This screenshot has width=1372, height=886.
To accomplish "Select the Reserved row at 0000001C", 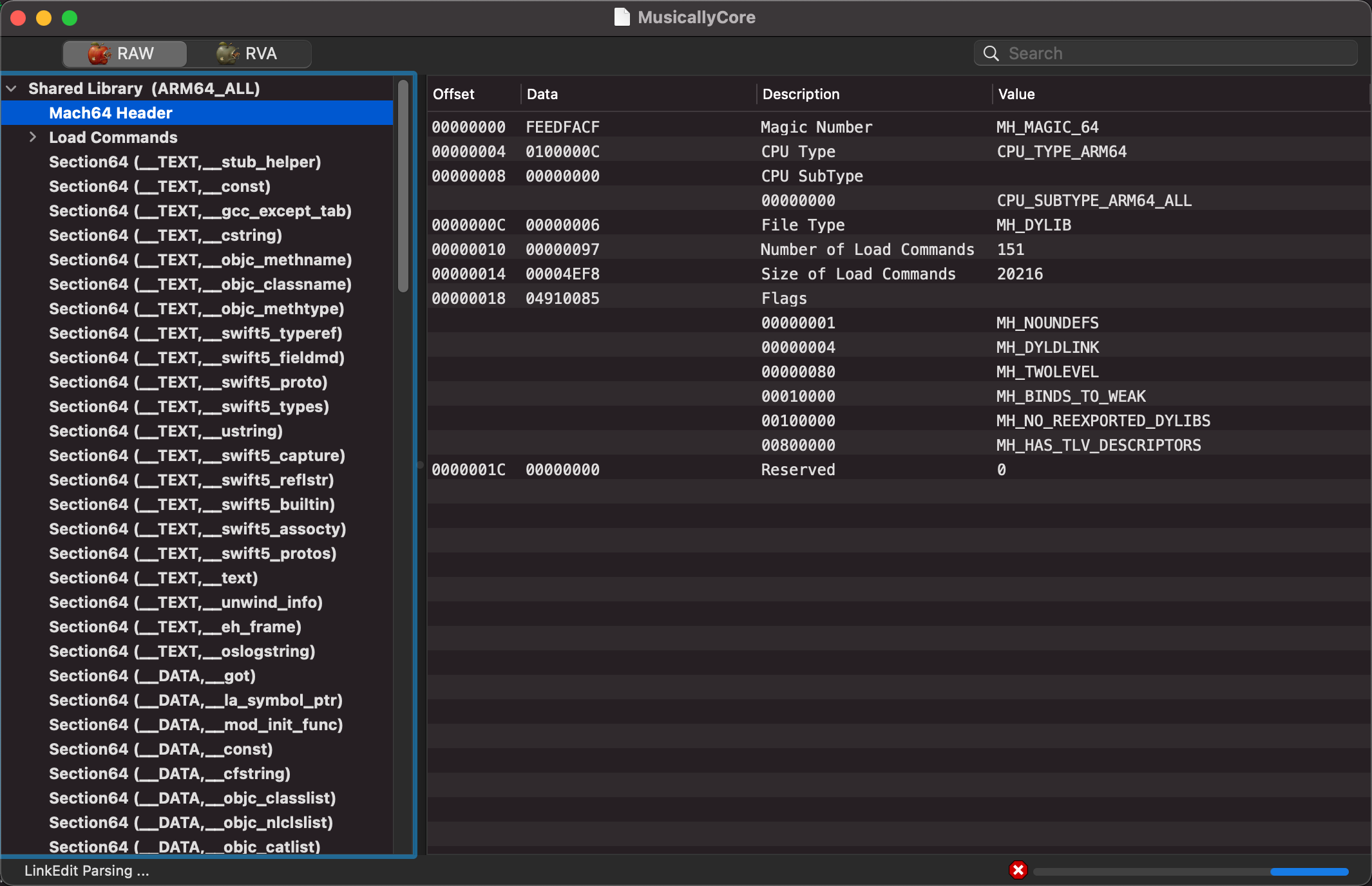I will coord(899,469).
